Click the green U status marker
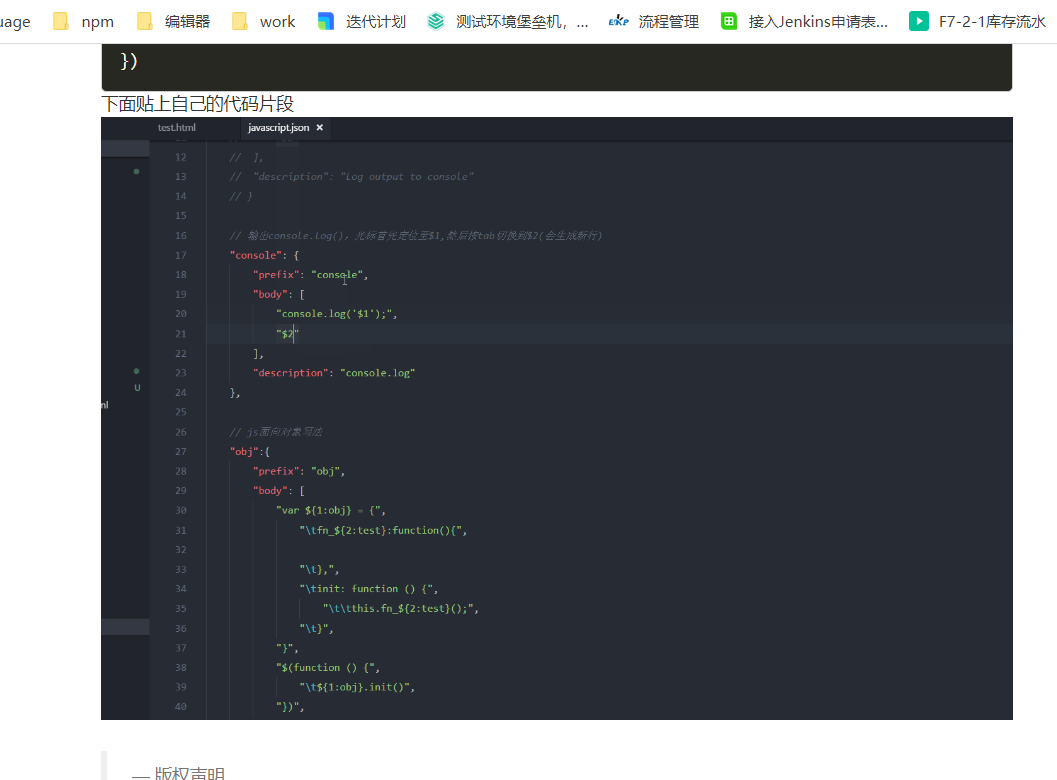1057x780 pixels. coord(137,387)
